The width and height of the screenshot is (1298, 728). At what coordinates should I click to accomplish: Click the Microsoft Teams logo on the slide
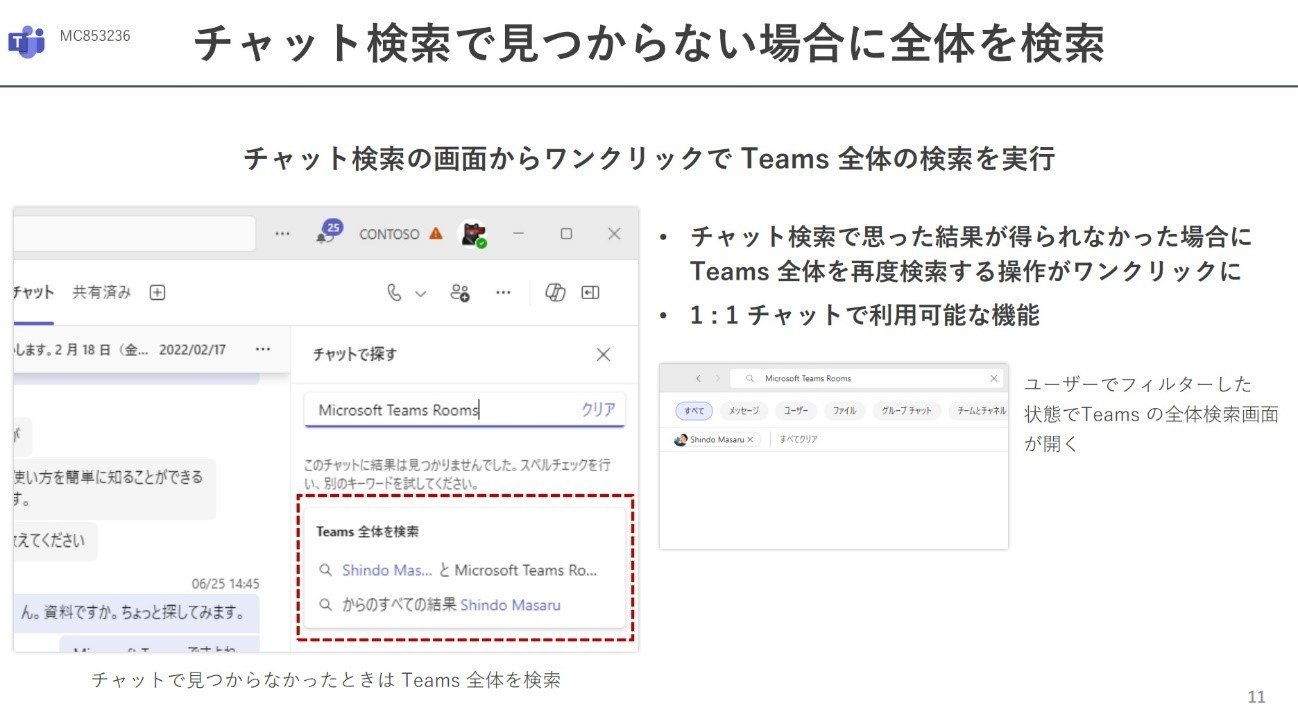(x=27, y=41)
